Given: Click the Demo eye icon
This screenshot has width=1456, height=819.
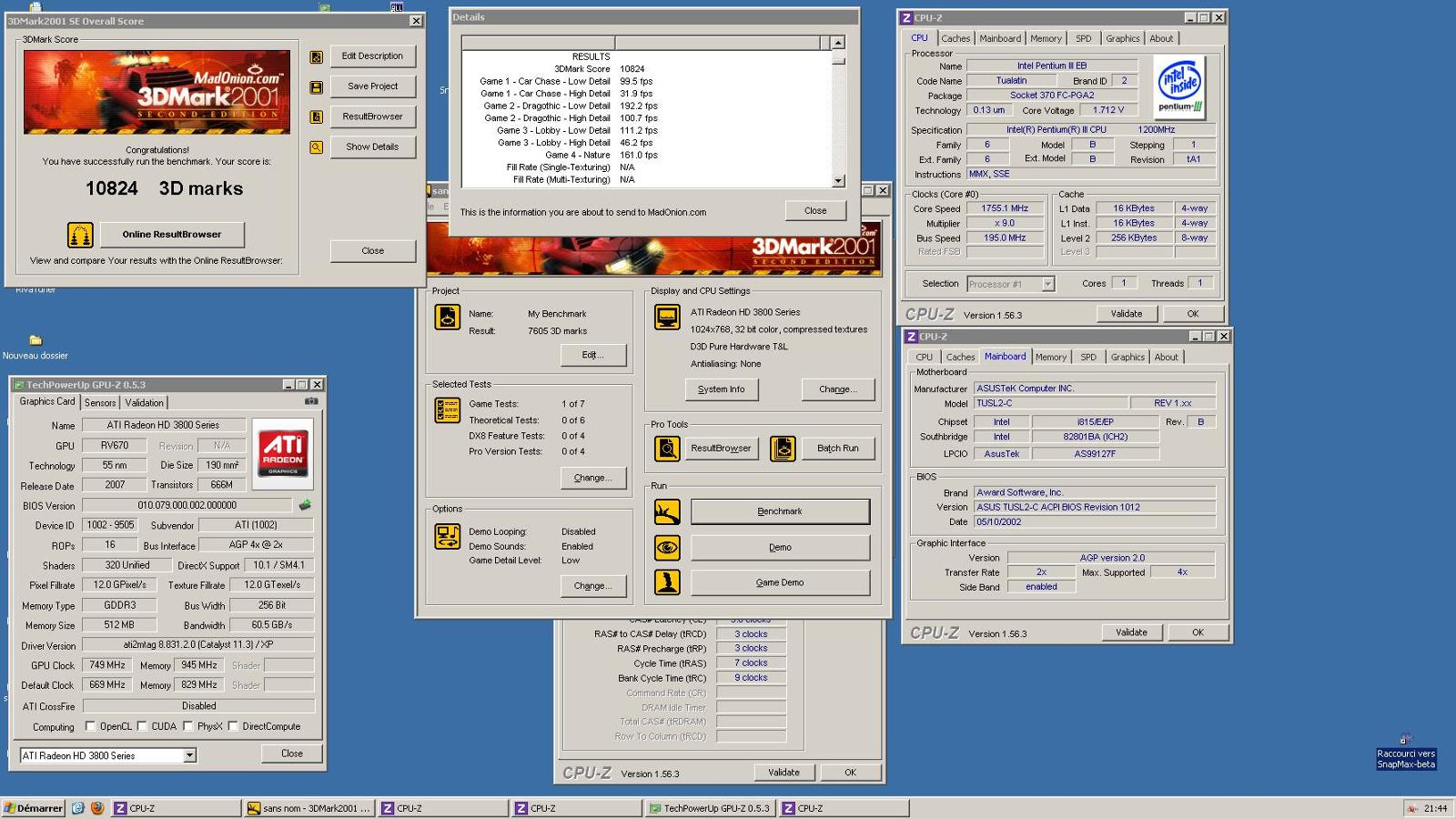Looking at the screenshot, I should [667, 547].
